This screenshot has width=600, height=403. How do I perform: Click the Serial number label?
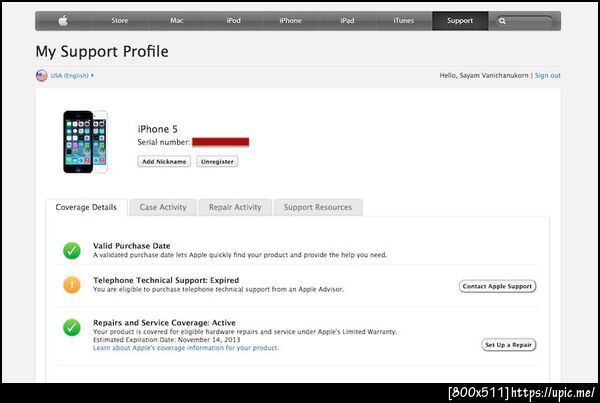point(164,142)
